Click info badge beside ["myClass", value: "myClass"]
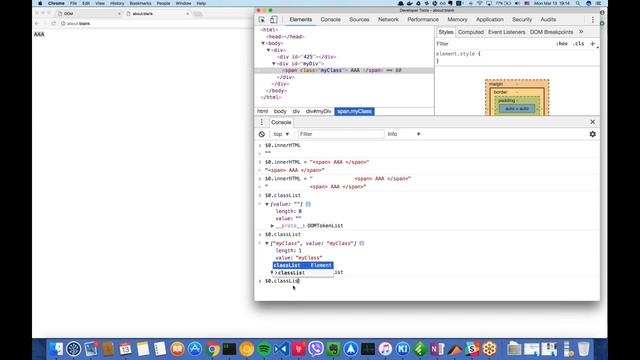Viewport: 640px width, 360px height. [362, 243]
